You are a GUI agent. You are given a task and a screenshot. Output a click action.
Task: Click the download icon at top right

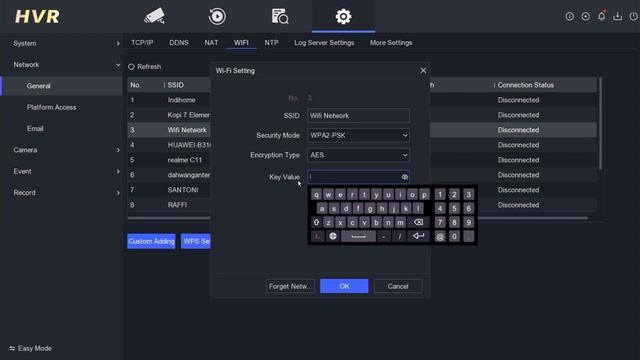click(x=618, y=16)
